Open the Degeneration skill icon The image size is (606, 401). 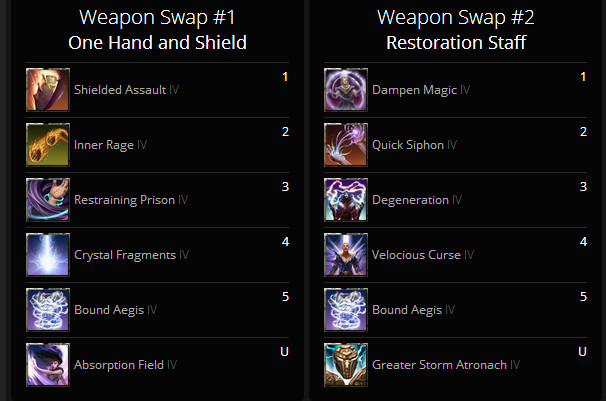point(346,200)
